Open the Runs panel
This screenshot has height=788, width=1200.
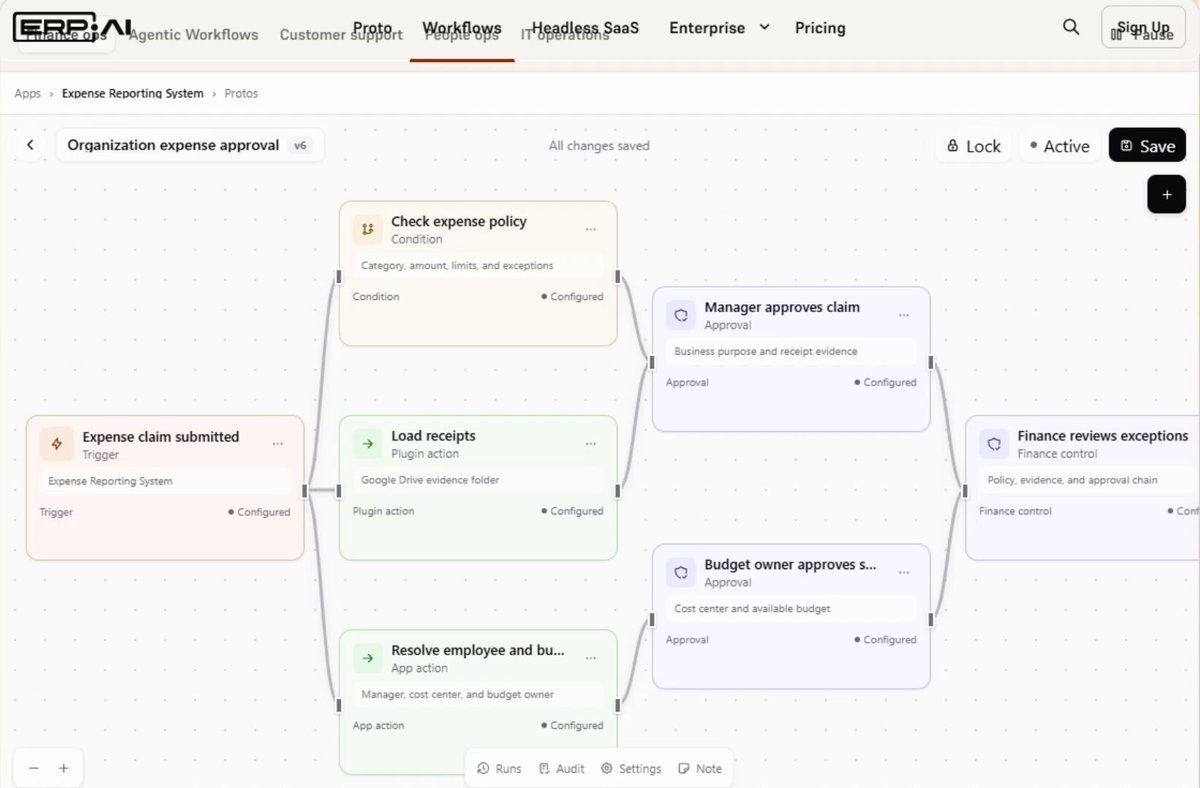coord(499,768)
